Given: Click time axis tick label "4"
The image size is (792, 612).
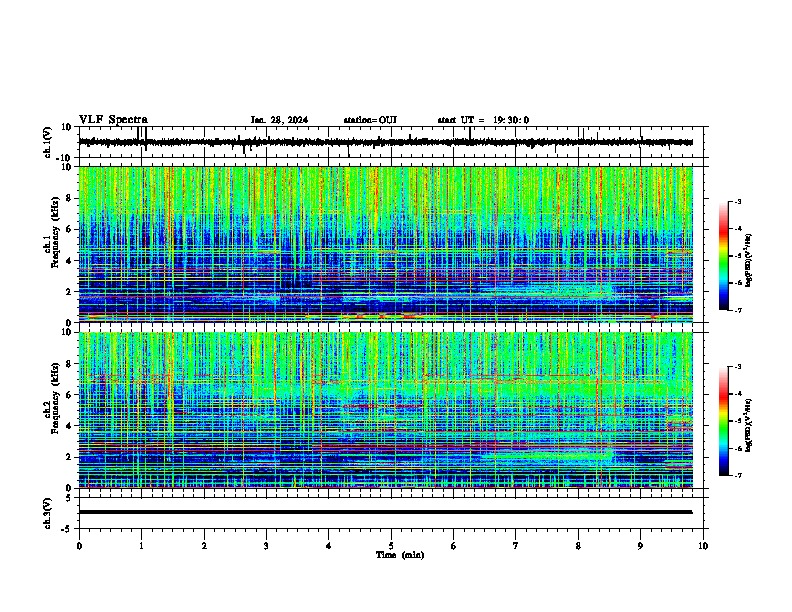Looking at the screenshot, I should click(x=329, y=546).
